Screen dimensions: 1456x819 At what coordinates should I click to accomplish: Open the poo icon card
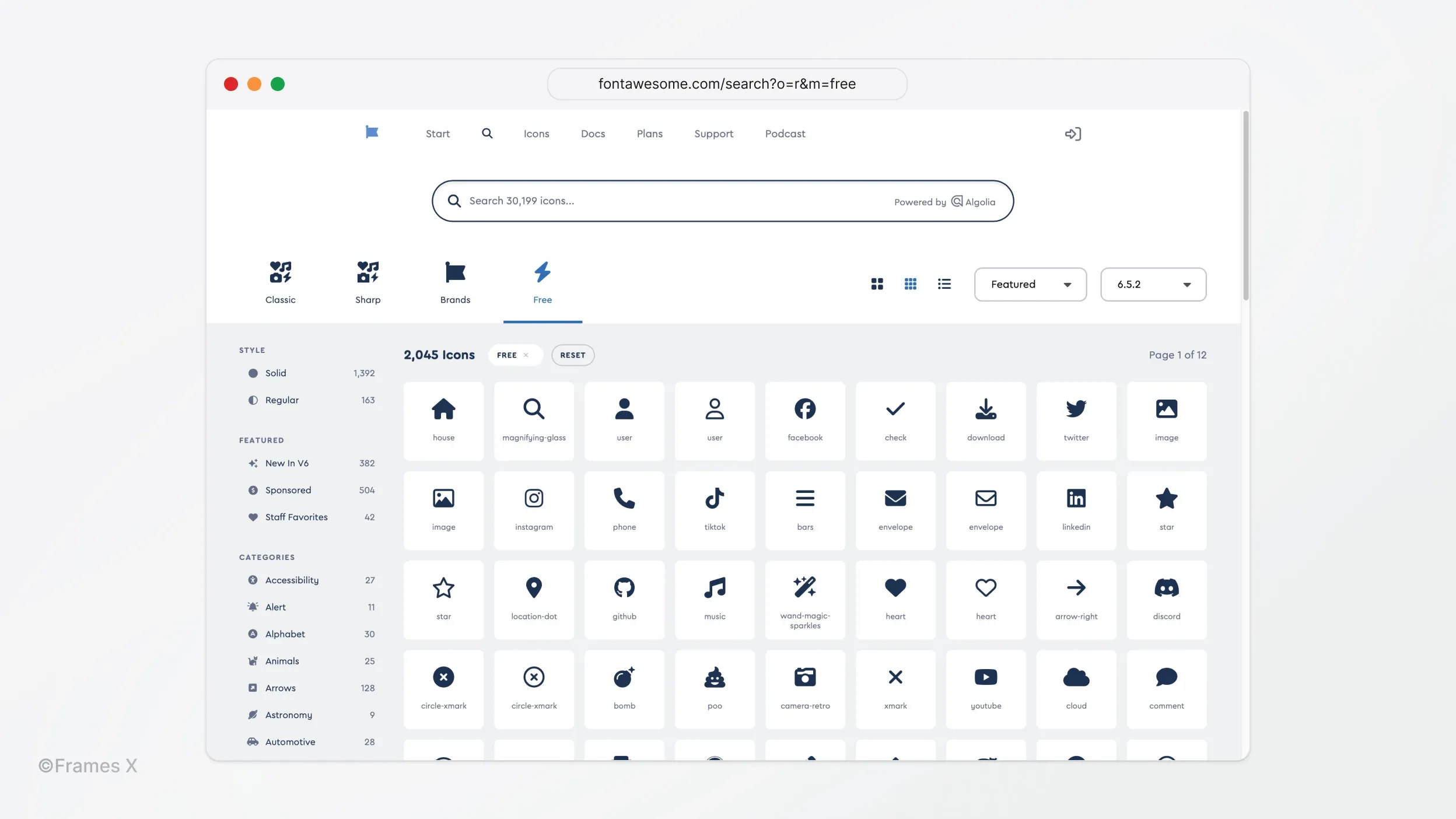tap(715, 689)
